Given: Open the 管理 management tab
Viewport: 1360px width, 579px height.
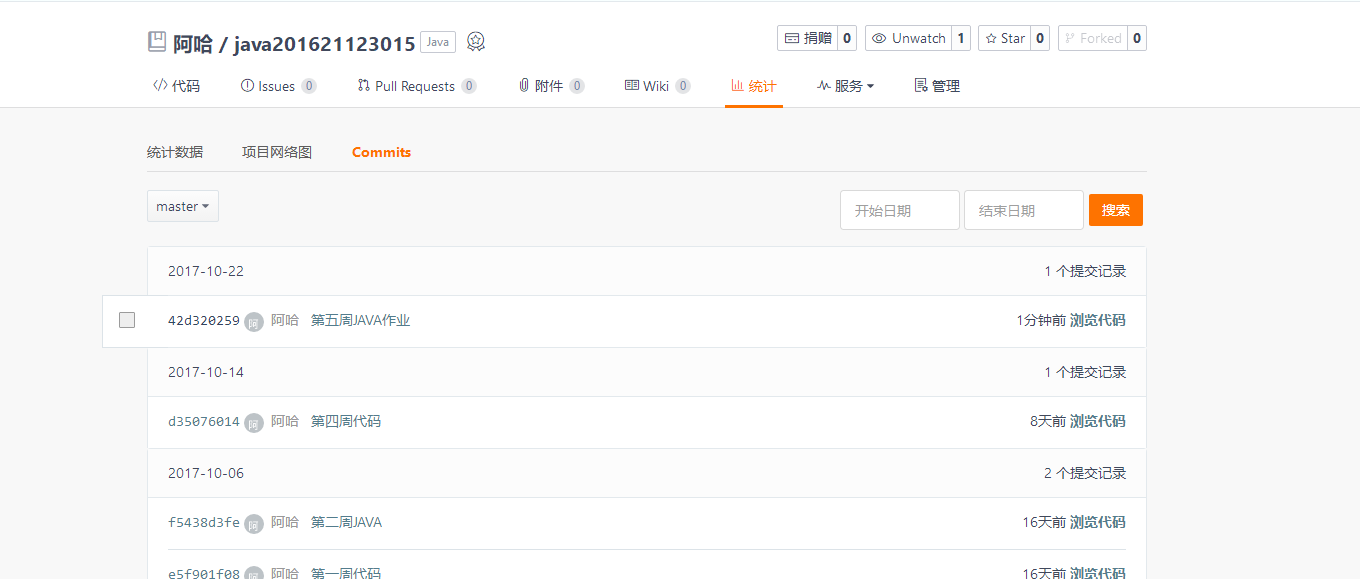Looking at the screenshot, I should (x=937, y=86).
